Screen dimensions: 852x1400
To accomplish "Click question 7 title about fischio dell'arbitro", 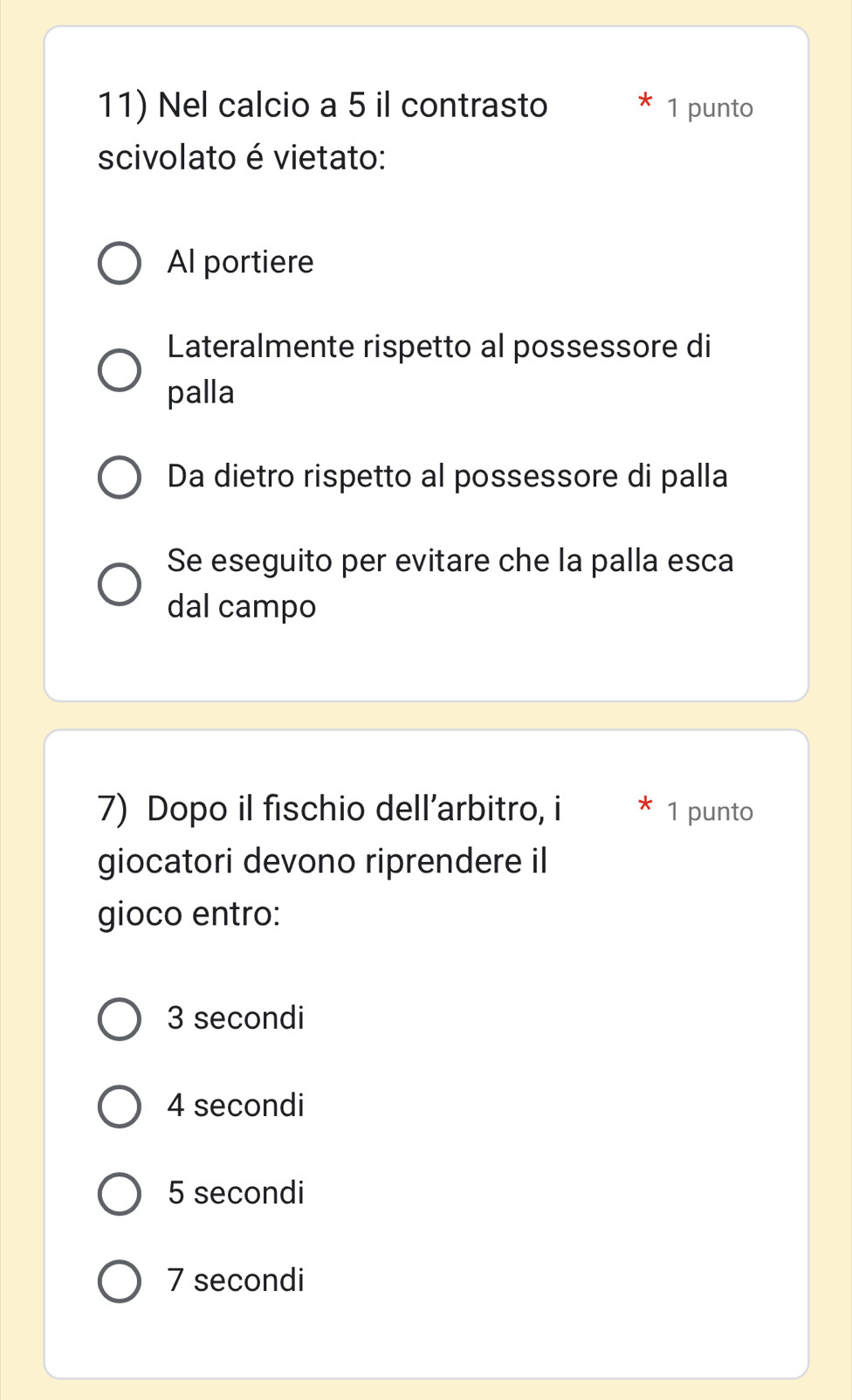I will [330, 860].
